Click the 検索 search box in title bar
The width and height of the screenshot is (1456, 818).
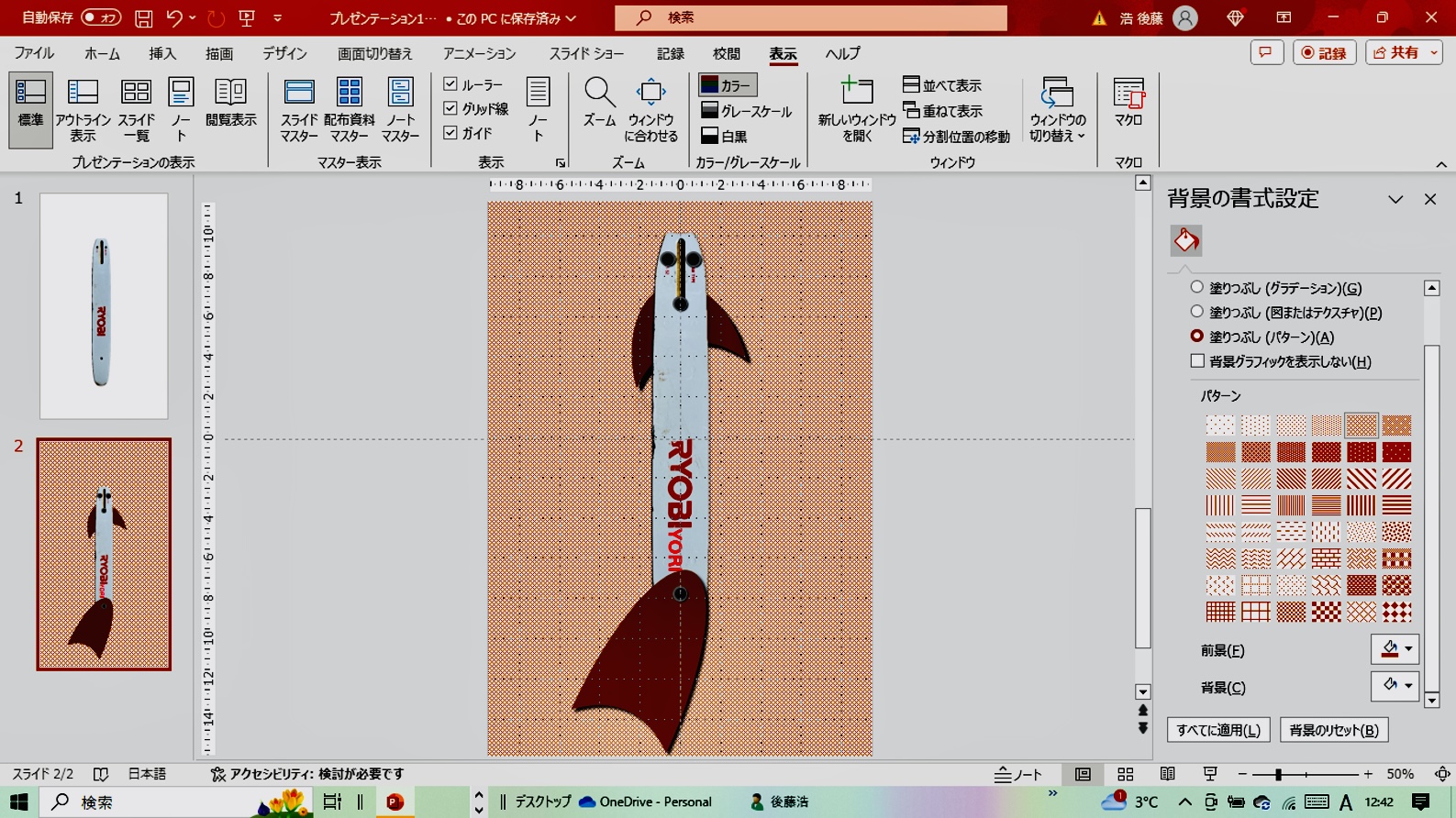(x=811, y=17)
